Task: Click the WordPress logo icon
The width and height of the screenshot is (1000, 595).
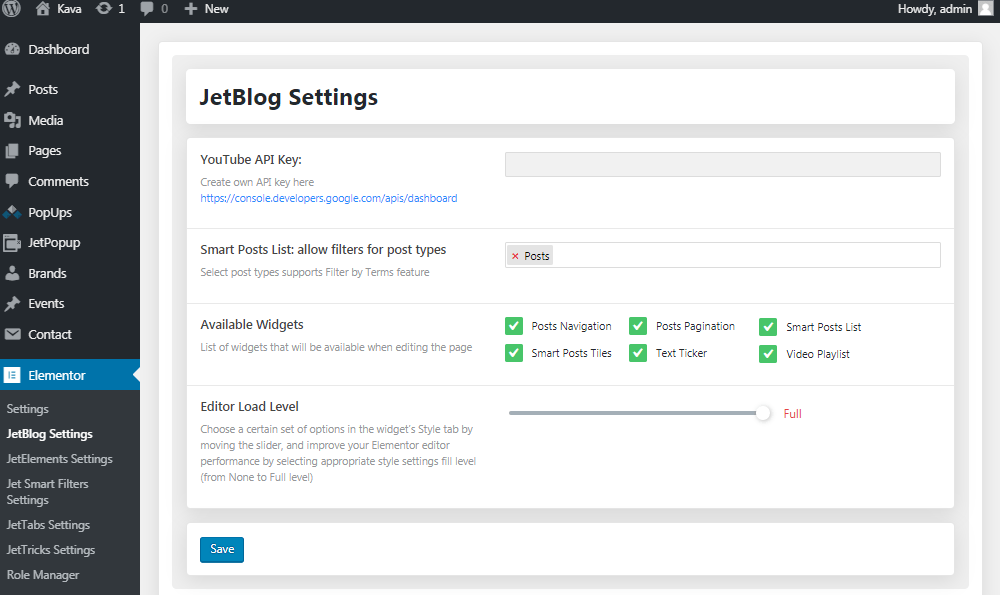Action: (11, 8)
